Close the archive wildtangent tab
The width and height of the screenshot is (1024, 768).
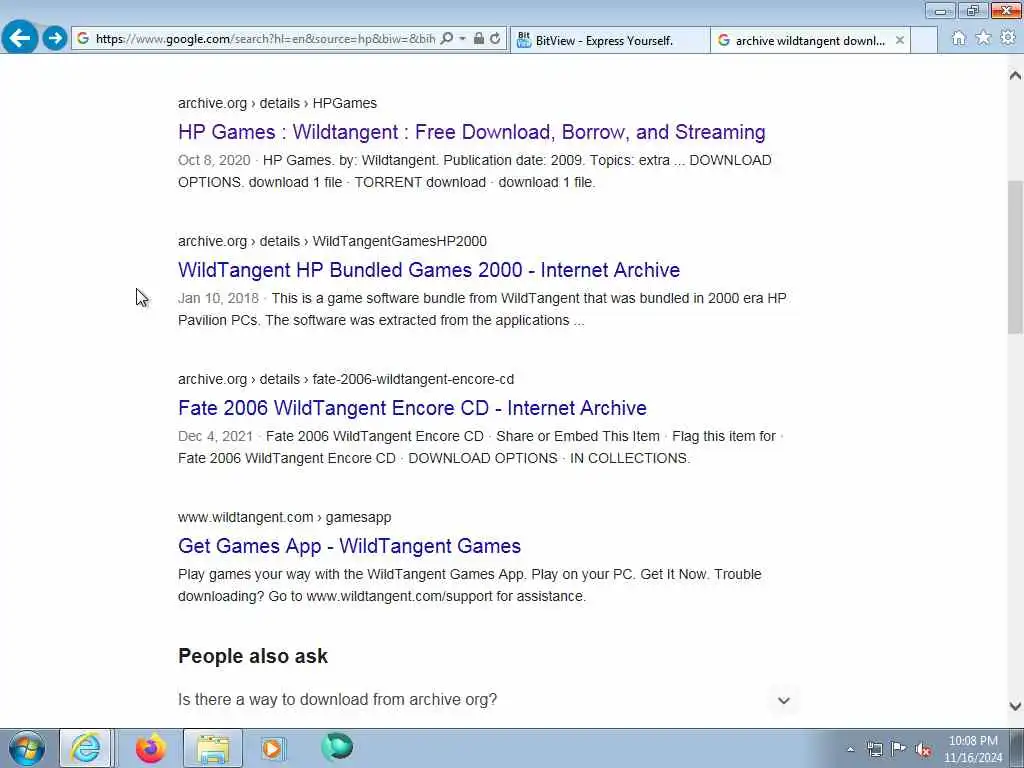[x=899, y=40]
